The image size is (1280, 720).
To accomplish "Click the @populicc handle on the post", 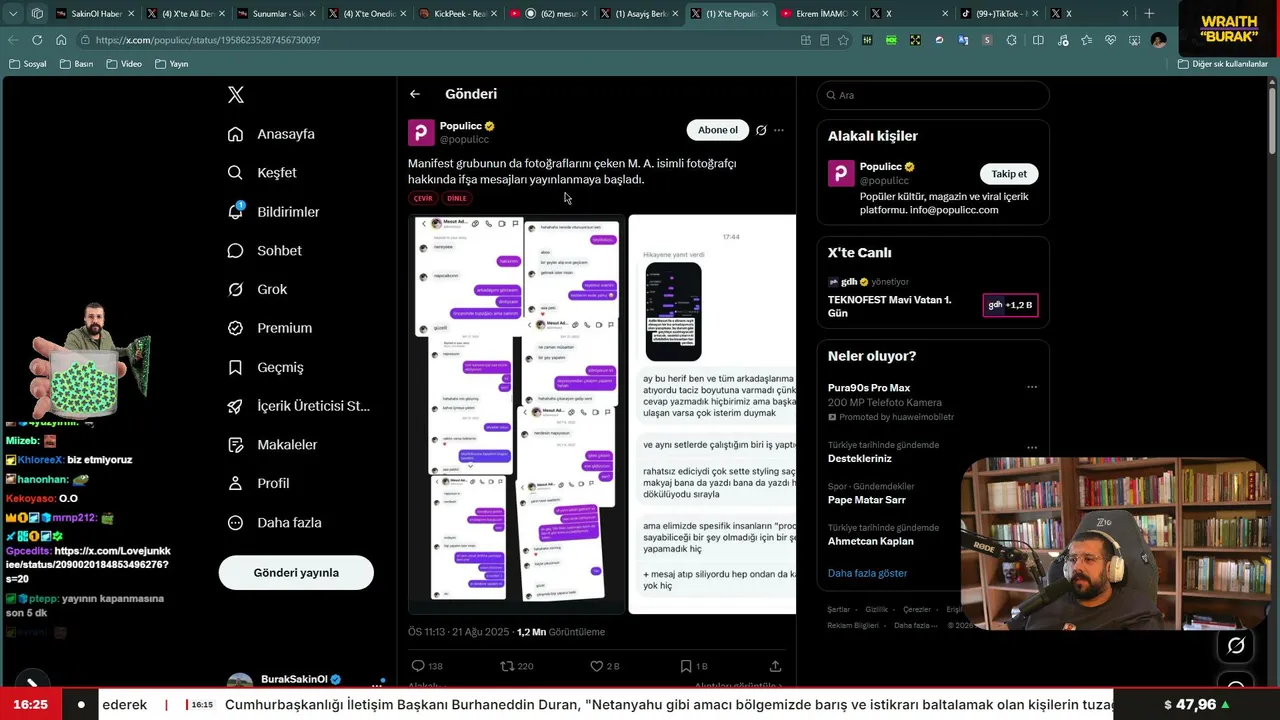I will click(x=464, y=140).
